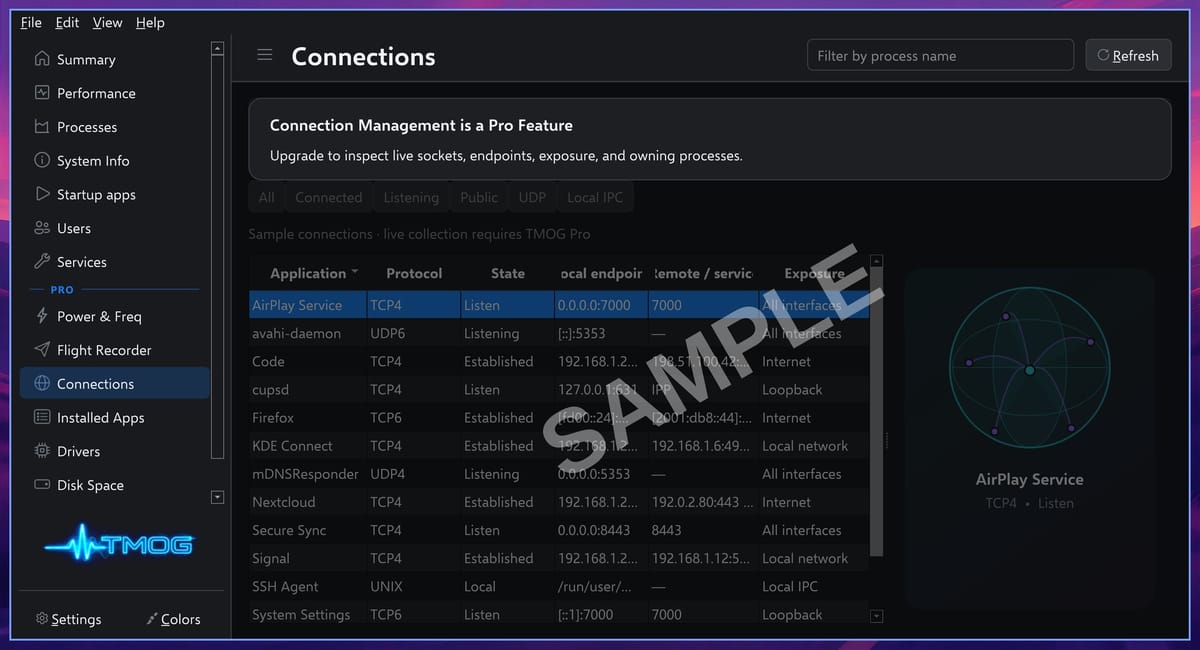The height and width of the screenshot is (650, 1200).
Task: Select the Firefox connection row
Action: [559, 417]
